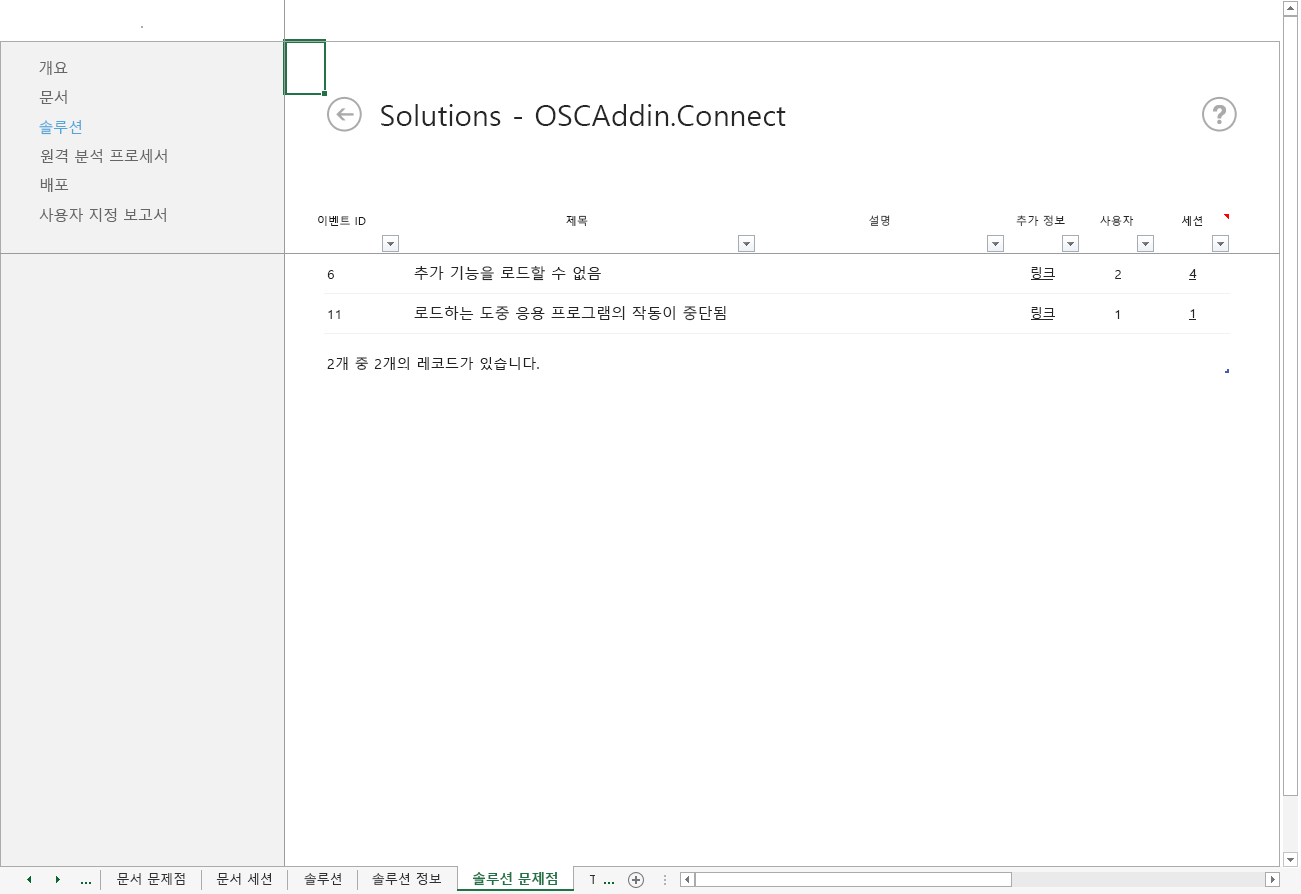Click the Solutions - OSCAddin.Connect heading
This screenshot has height=894, width=1301.
tap(583, 115)
